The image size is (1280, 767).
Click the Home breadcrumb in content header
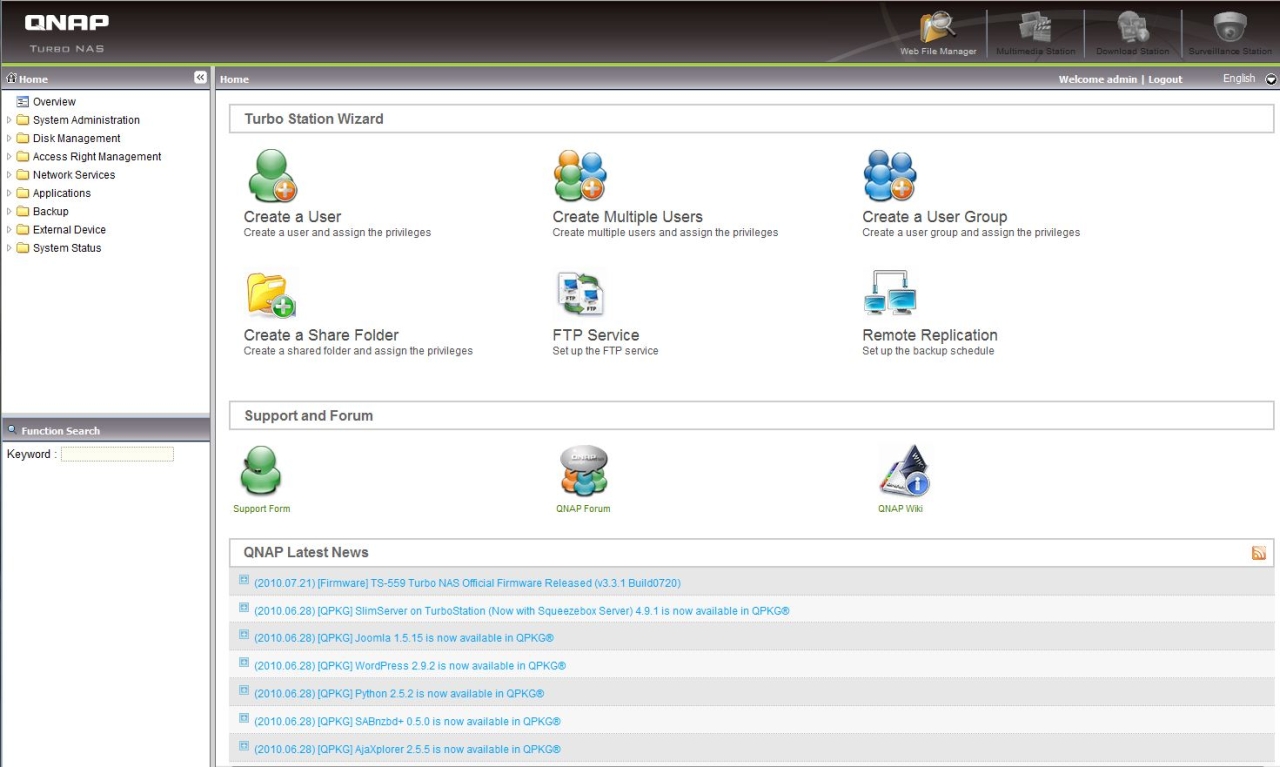[x=234, y=79]
